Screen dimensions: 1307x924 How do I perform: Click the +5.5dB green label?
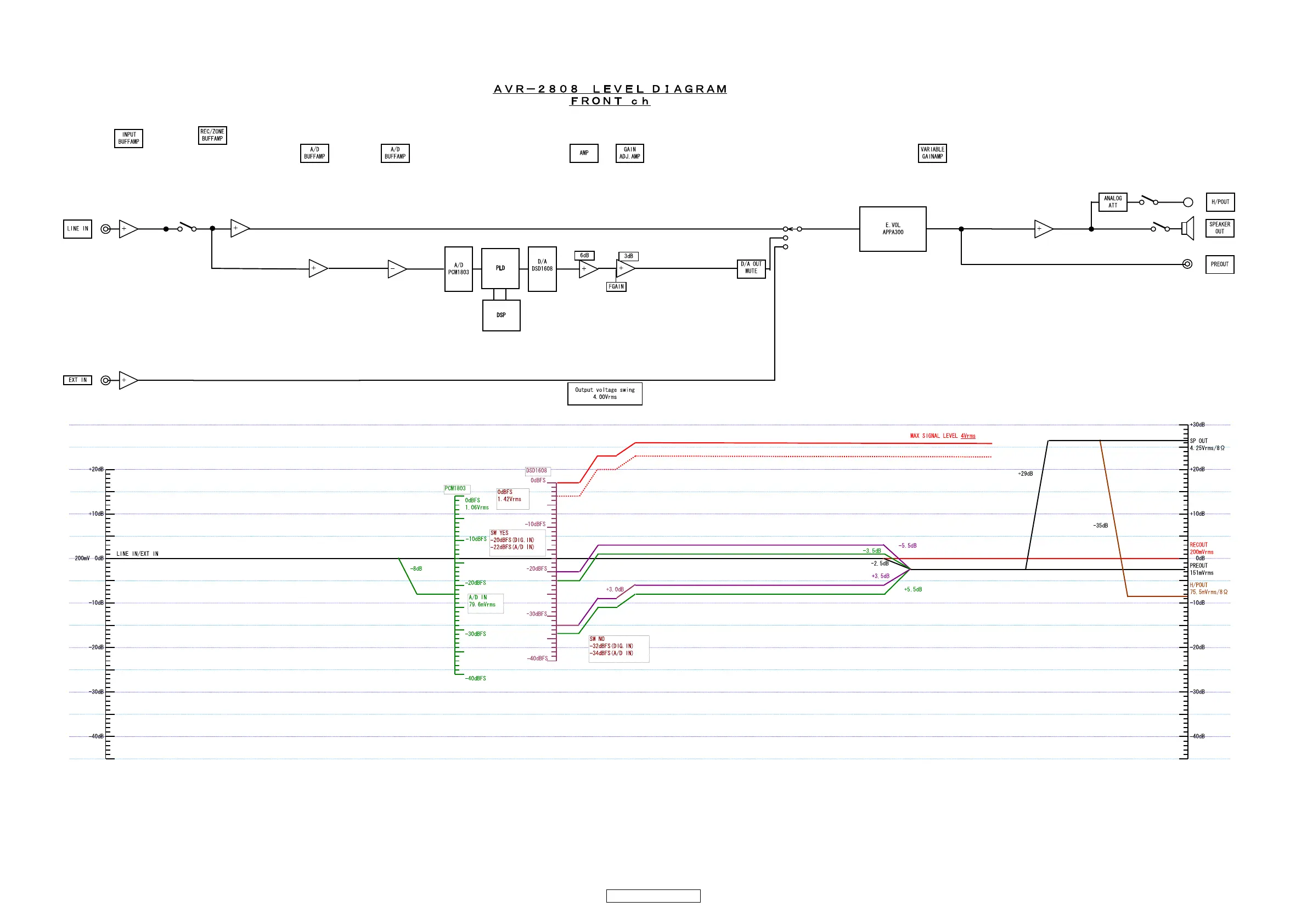913,590
